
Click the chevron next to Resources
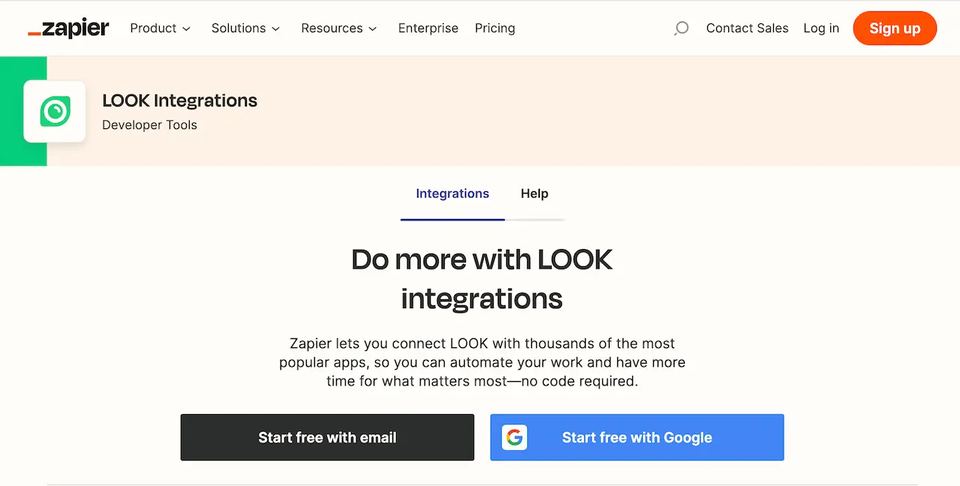click(x=372, y=29)
